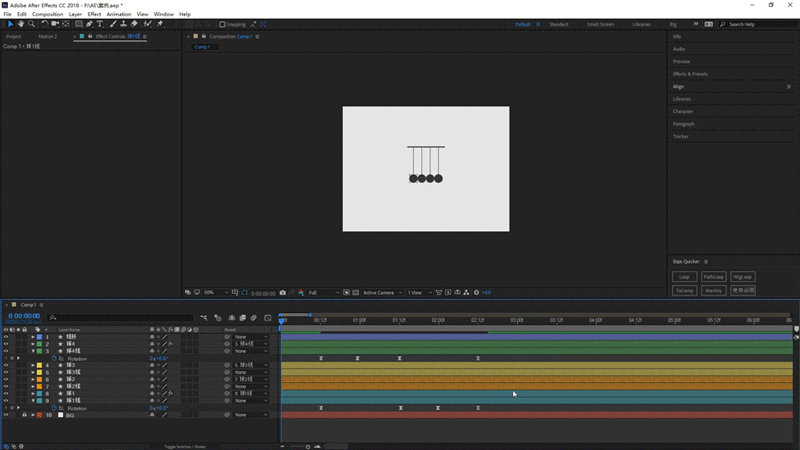Switch to the Project panel tab
The image size is (800, 450).
[14, 36]
